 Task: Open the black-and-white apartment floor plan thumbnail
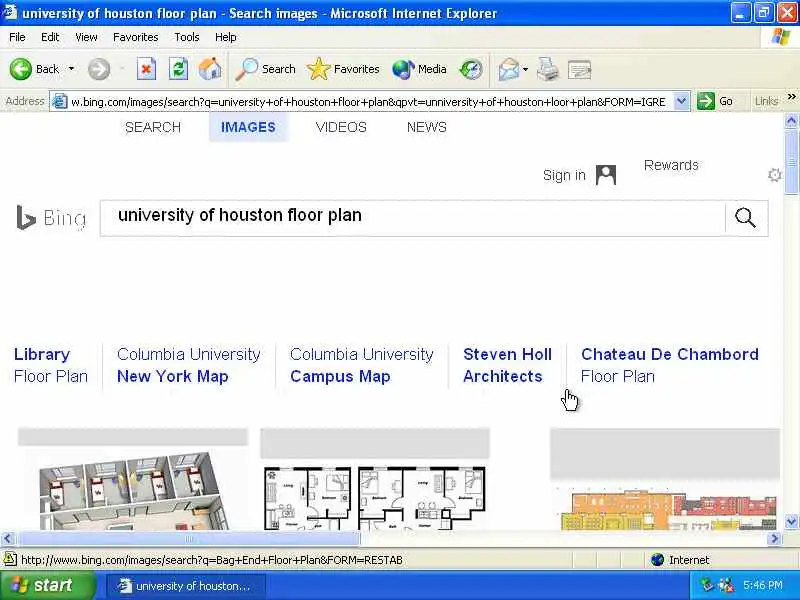(x=375, y=497)
